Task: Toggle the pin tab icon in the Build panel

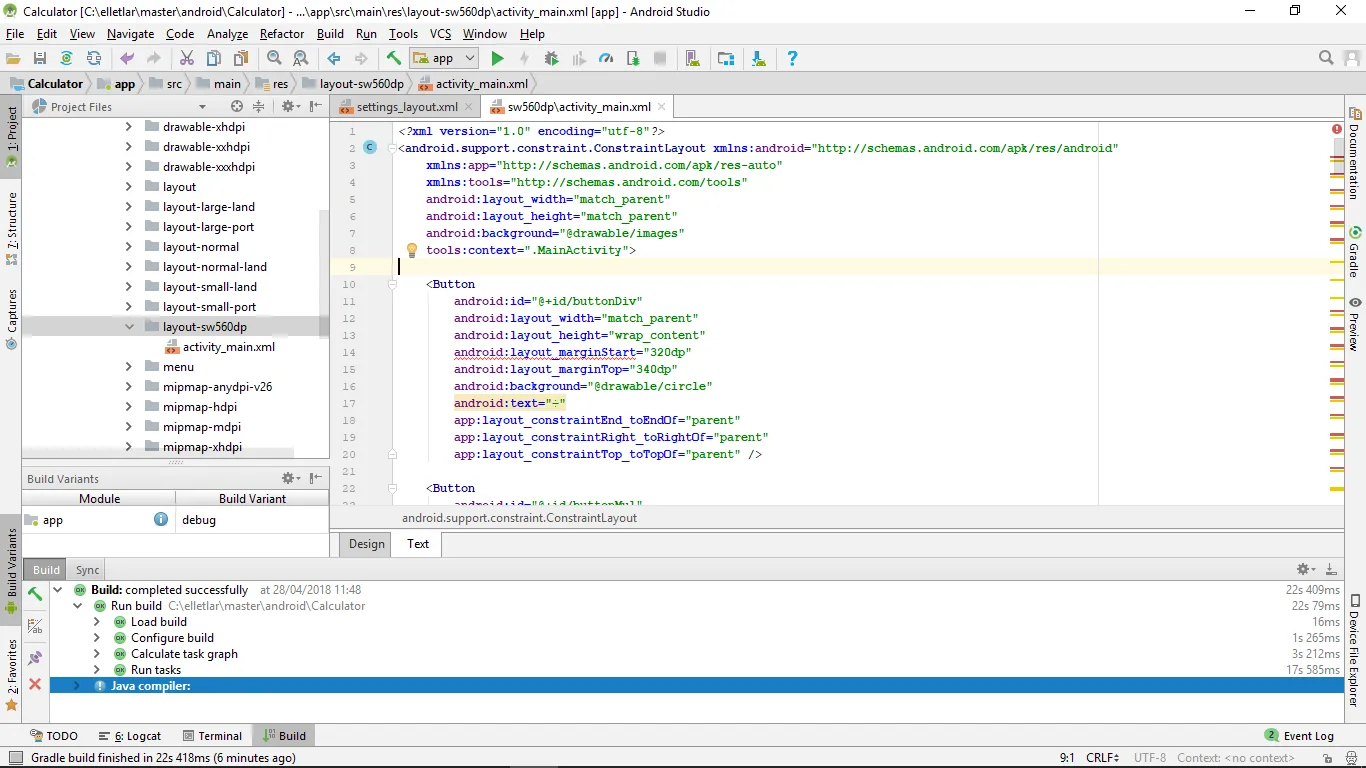Action: (35, 657)
